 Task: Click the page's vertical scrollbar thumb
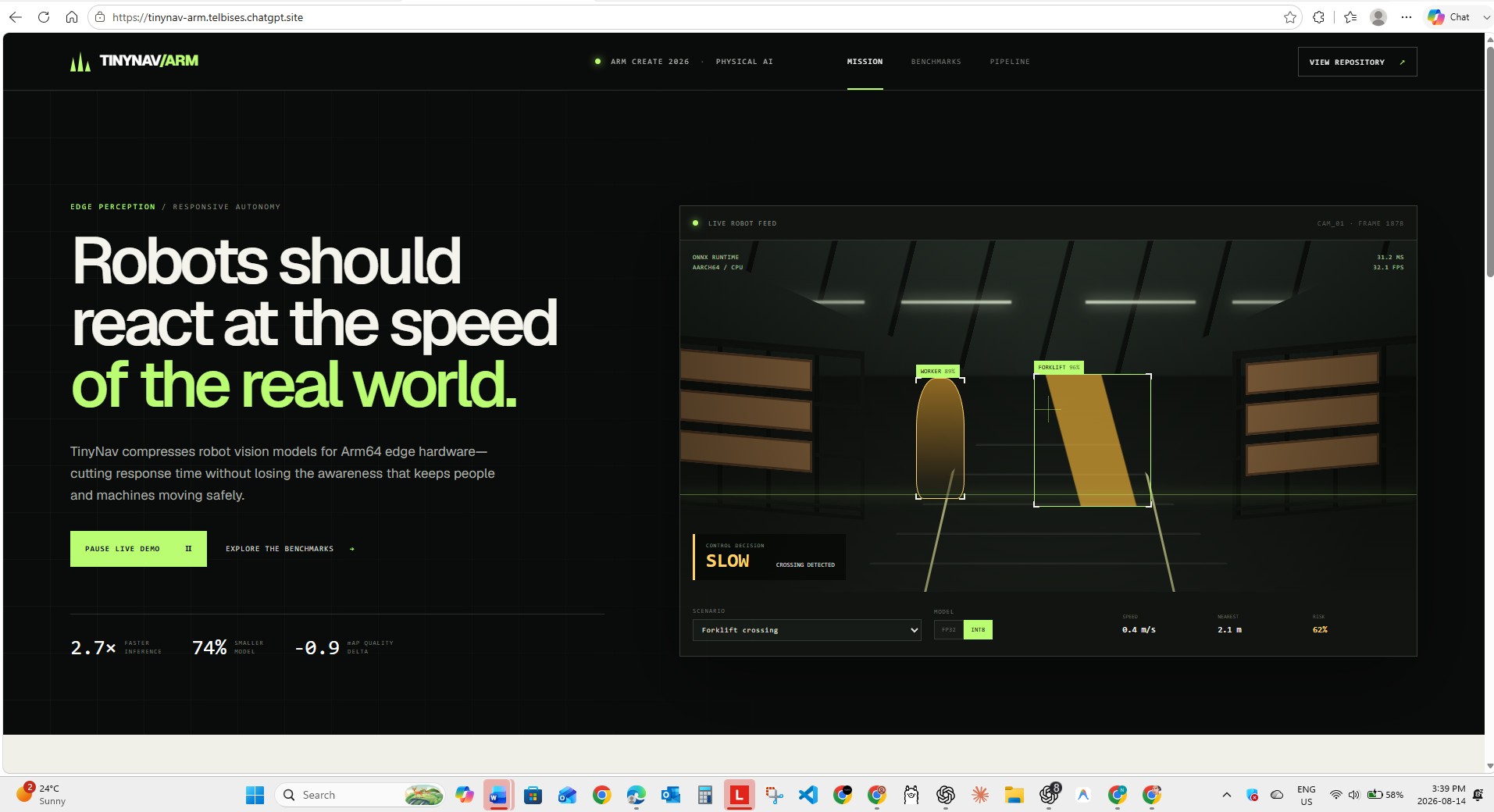(x=1489, y=160)
